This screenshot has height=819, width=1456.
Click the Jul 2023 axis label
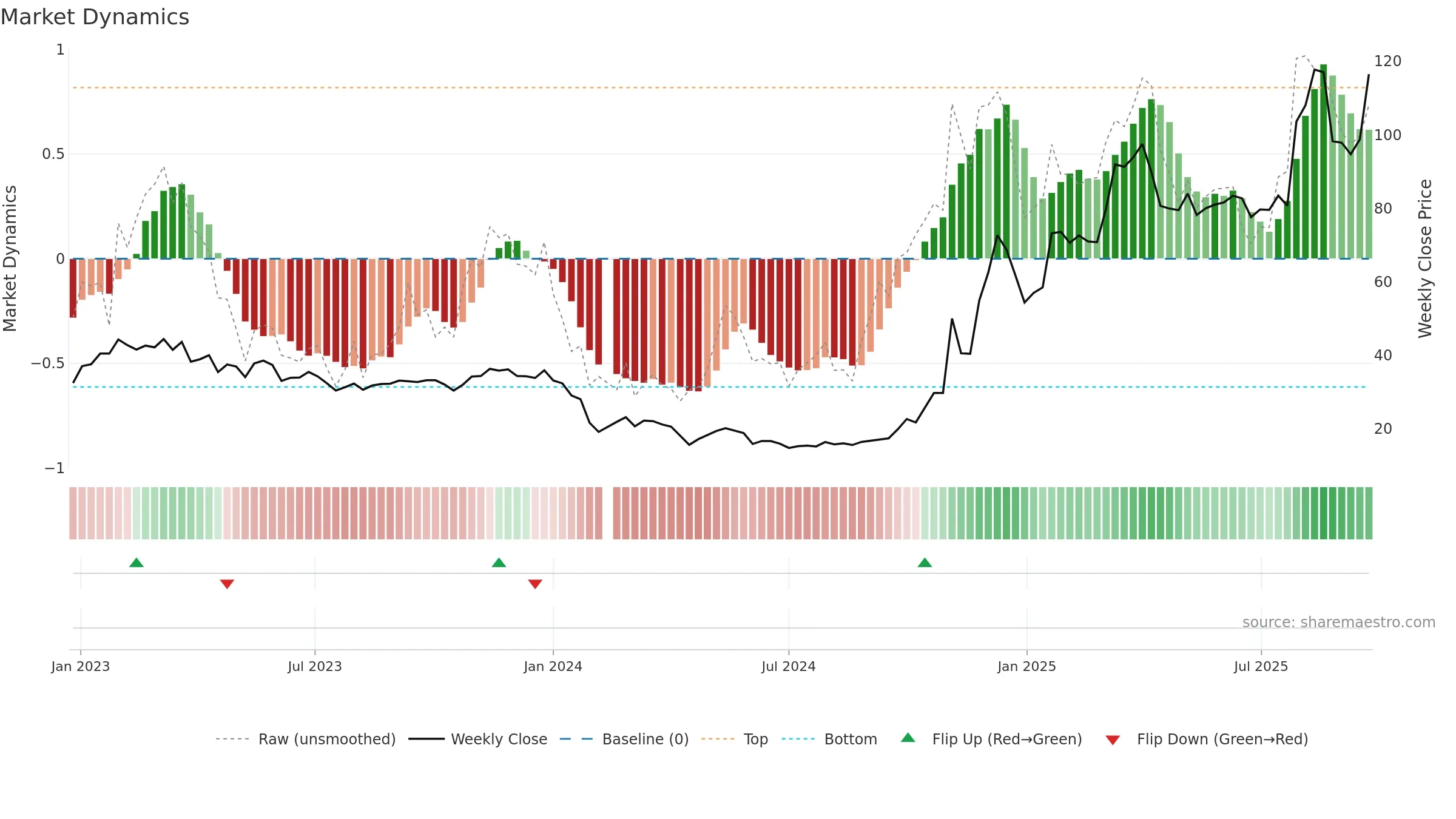315,666
